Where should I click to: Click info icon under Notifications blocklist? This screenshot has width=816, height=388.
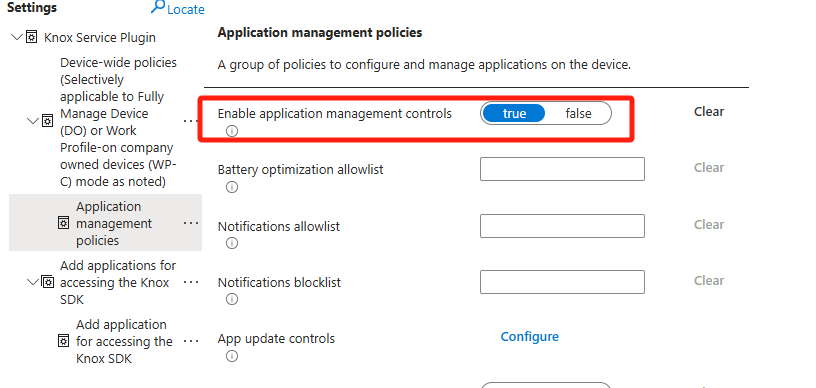[232, 300]
